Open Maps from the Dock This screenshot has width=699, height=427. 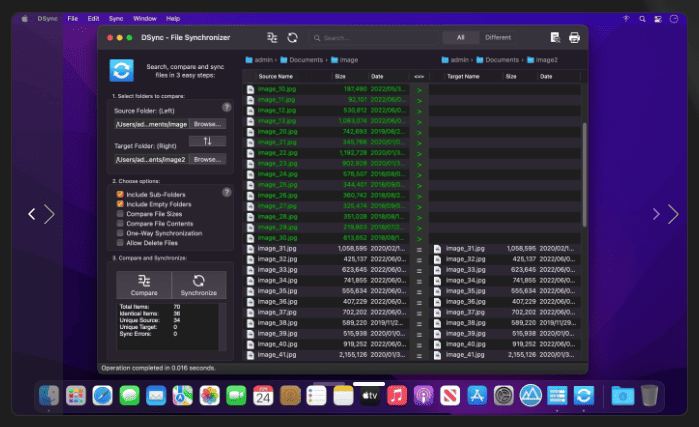point(183,395)
